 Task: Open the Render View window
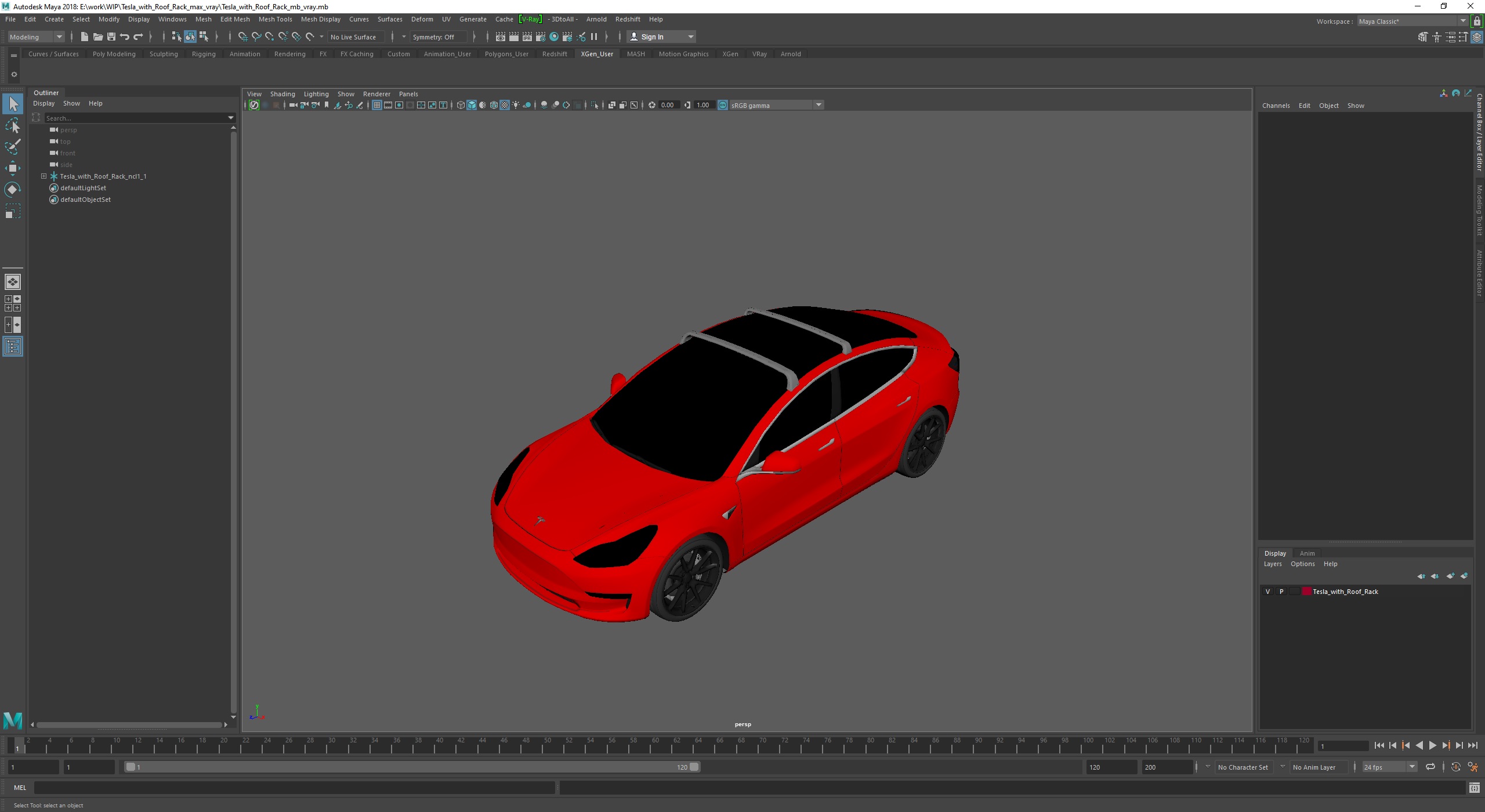pos(500,37)
